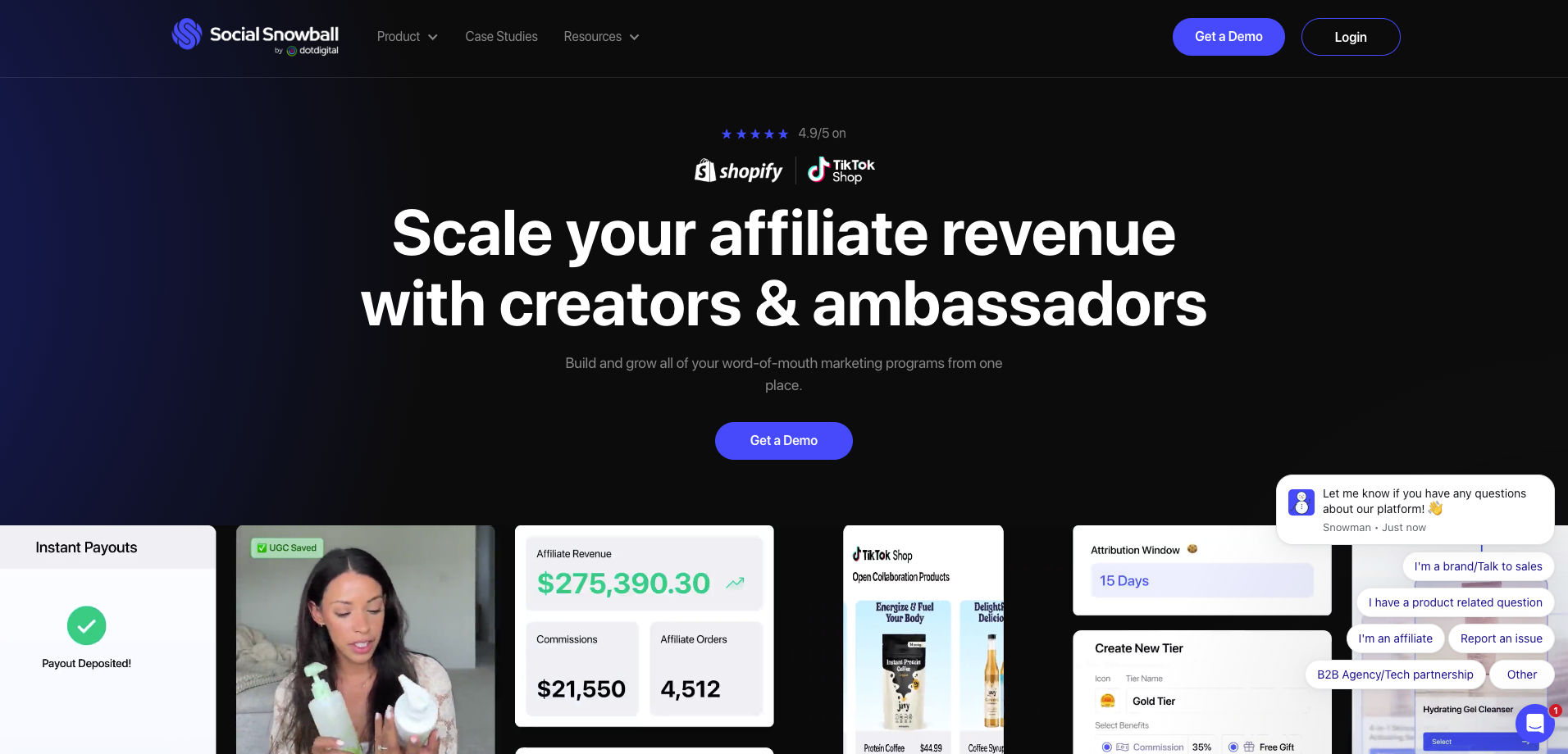Open the Case Studies nav item
This screenshot has height=754, width=1568.
[501, 37]
